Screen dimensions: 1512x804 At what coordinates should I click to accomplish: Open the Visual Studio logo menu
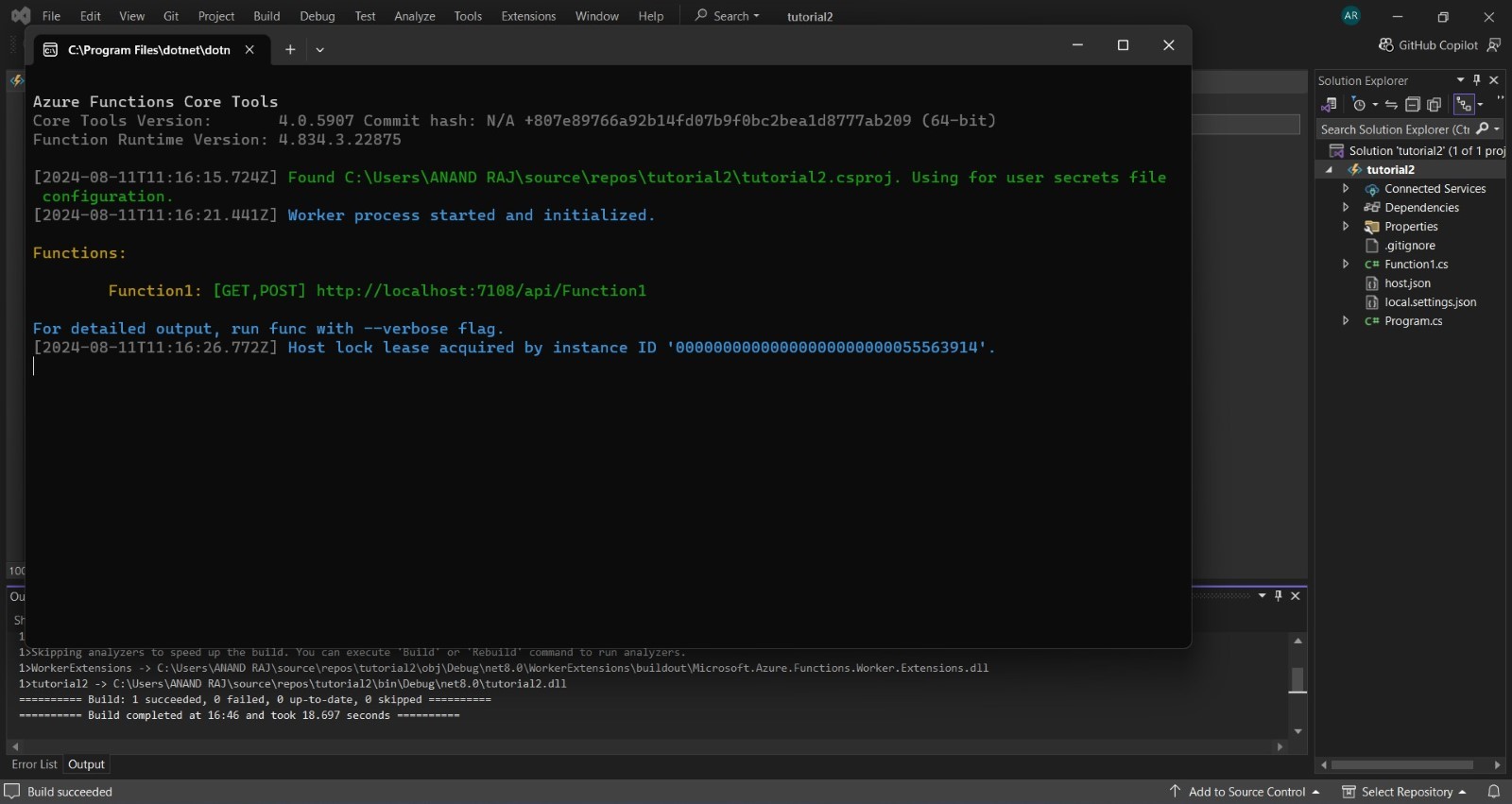pyautogui.click(x=20, y=16)
